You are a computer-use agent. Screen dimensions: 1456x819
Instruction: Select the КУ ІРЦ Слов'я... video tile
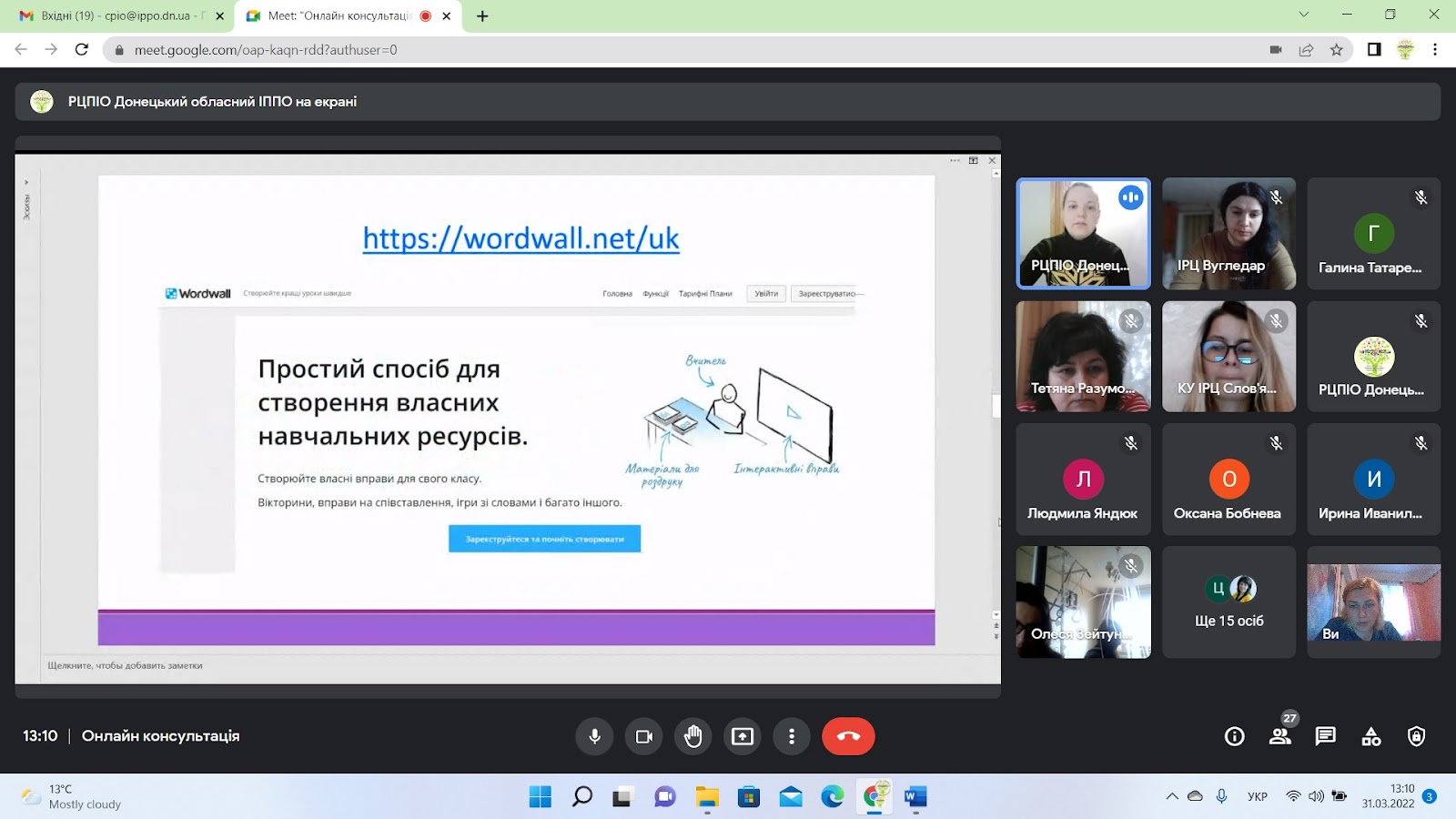click(x=1228, y=357)
